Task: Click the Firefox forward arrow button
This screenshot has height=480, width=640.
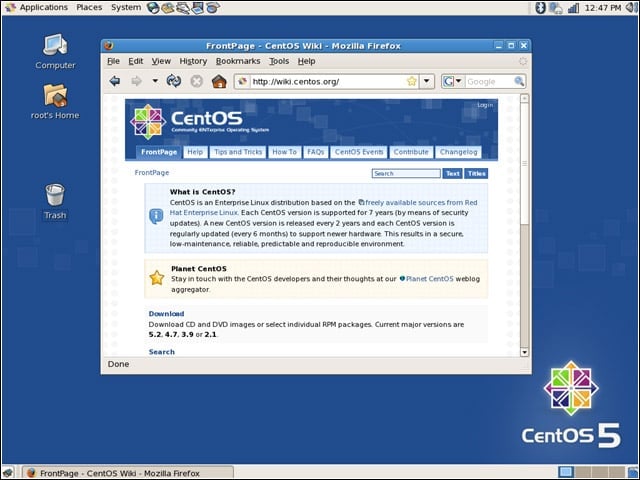Action: (x=136, y=81)
